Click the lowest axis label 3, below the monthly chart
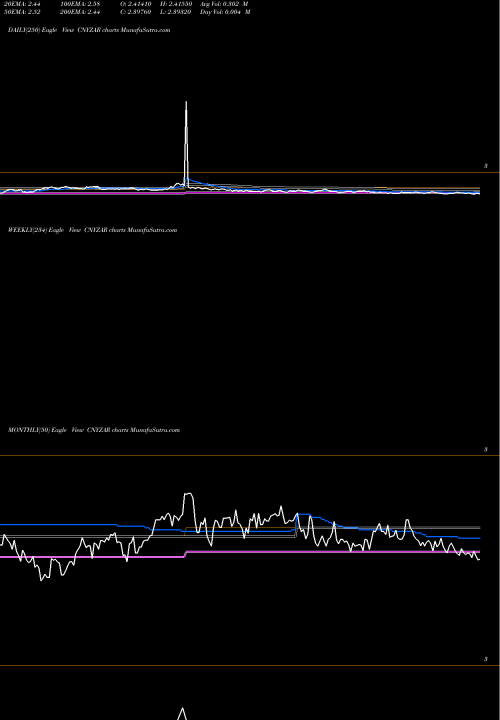This screenshot has height=720, width=500. pyautogui.click(x=486, y=659)
